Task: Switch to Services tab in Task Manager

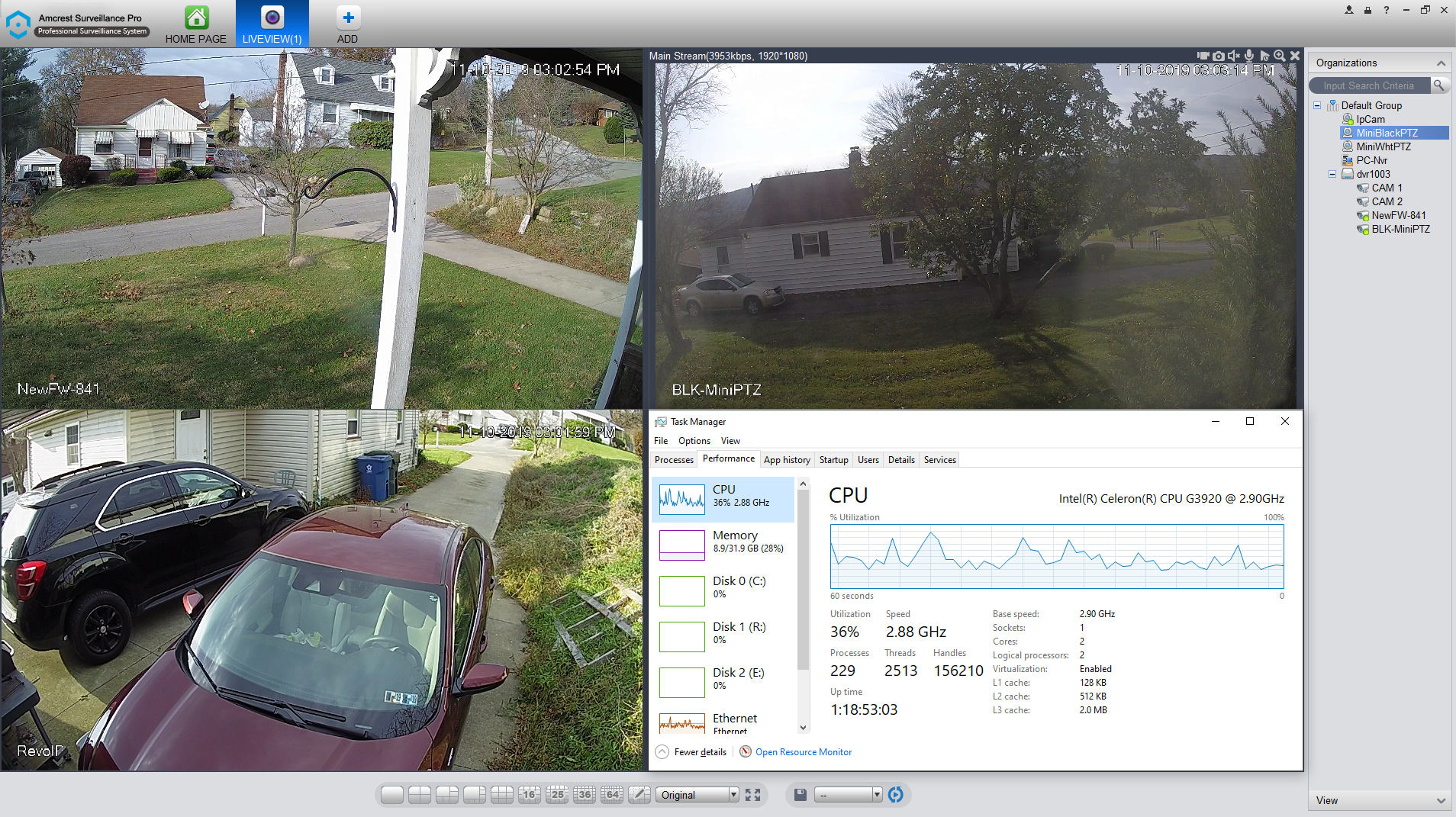Action: [x=939, y=460]
